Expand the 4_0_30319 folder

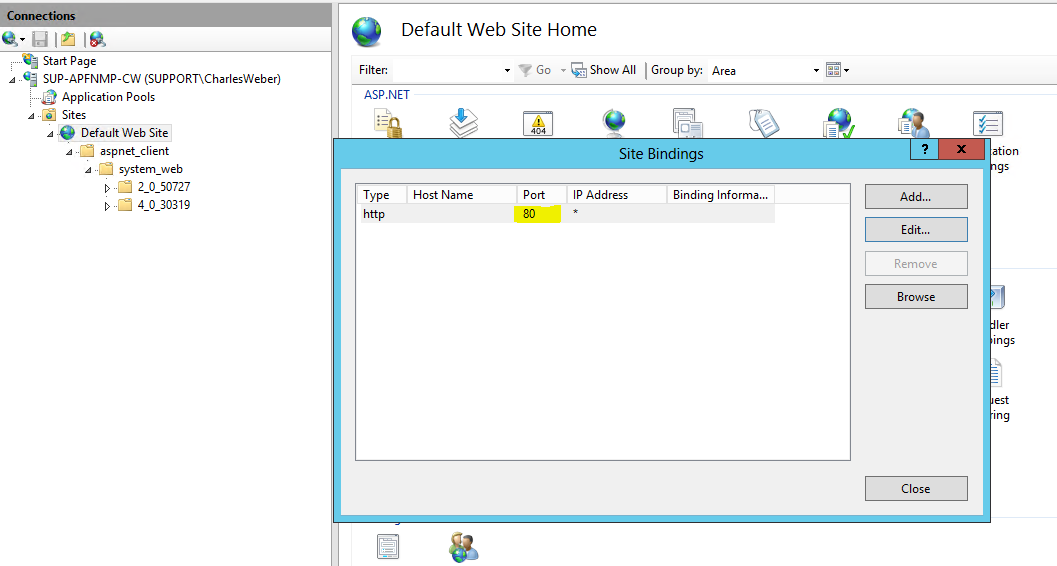[107, 206]
